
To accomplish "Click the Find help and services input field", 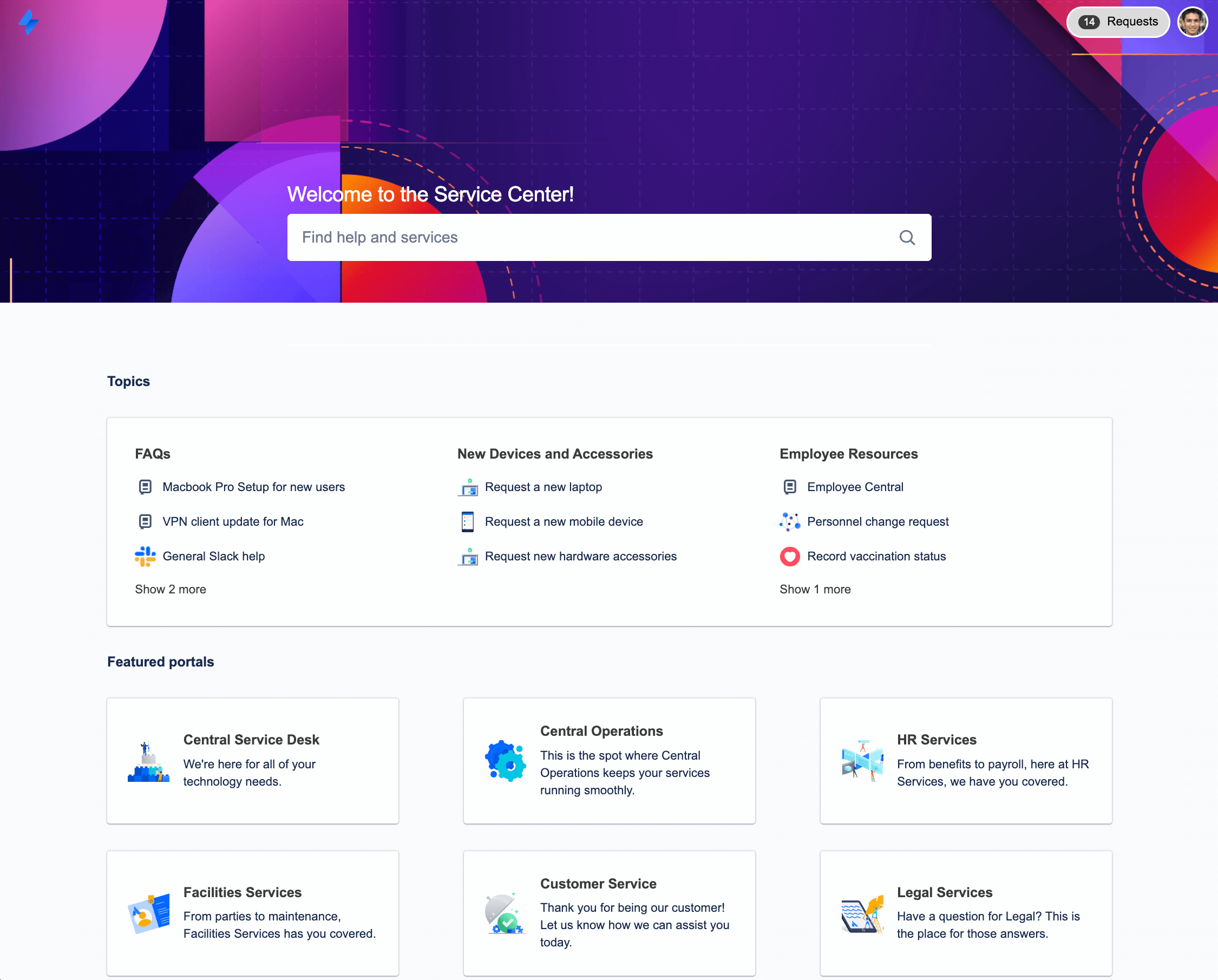I will coord(609,237).
